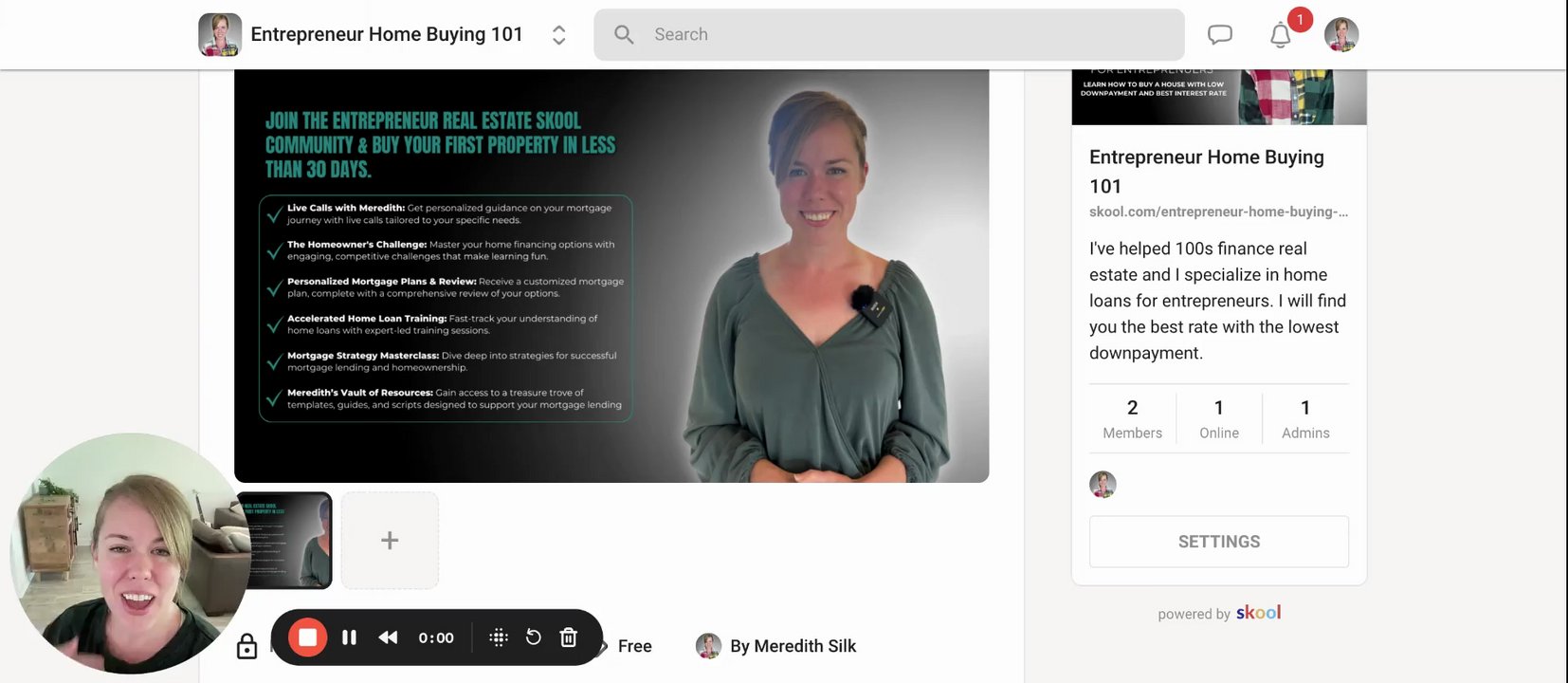Click the group description text in sidebar

pos(1218,301)
